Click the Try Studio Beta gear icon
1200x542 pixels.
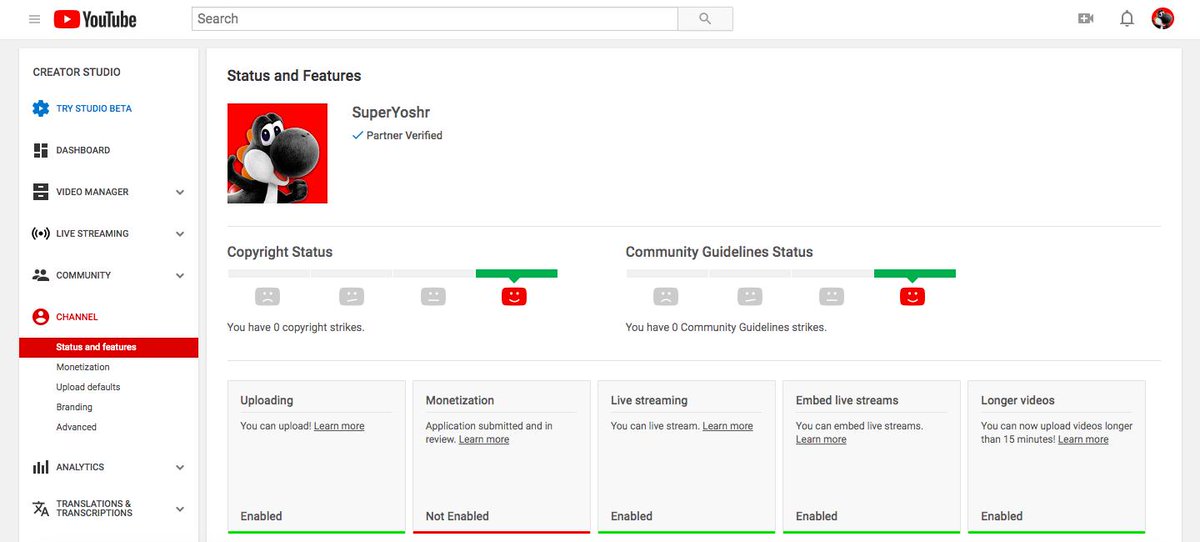point(41,108)
